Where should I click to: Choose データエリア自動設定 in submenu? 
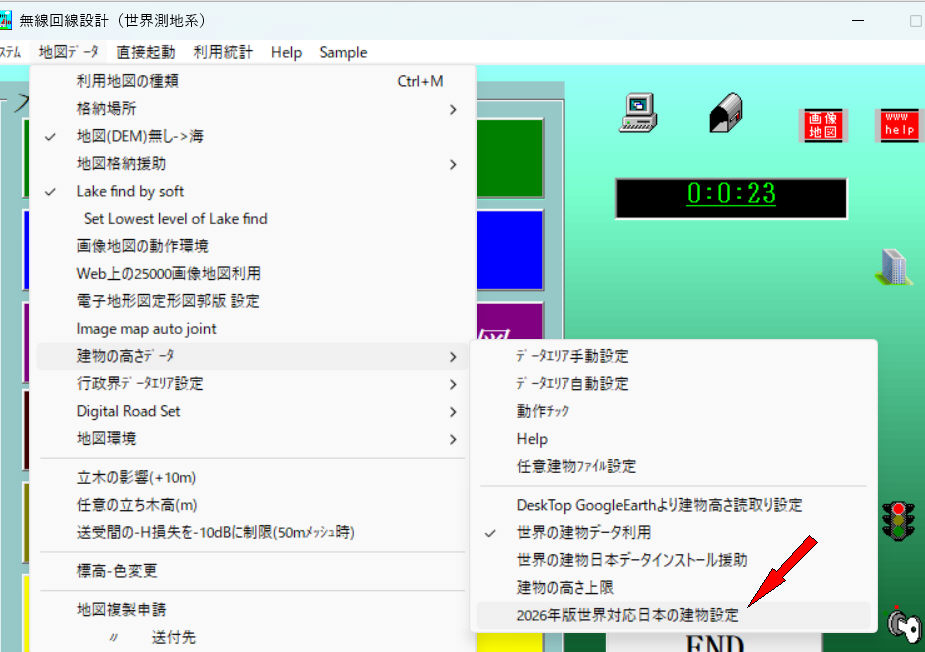[572, 384]
